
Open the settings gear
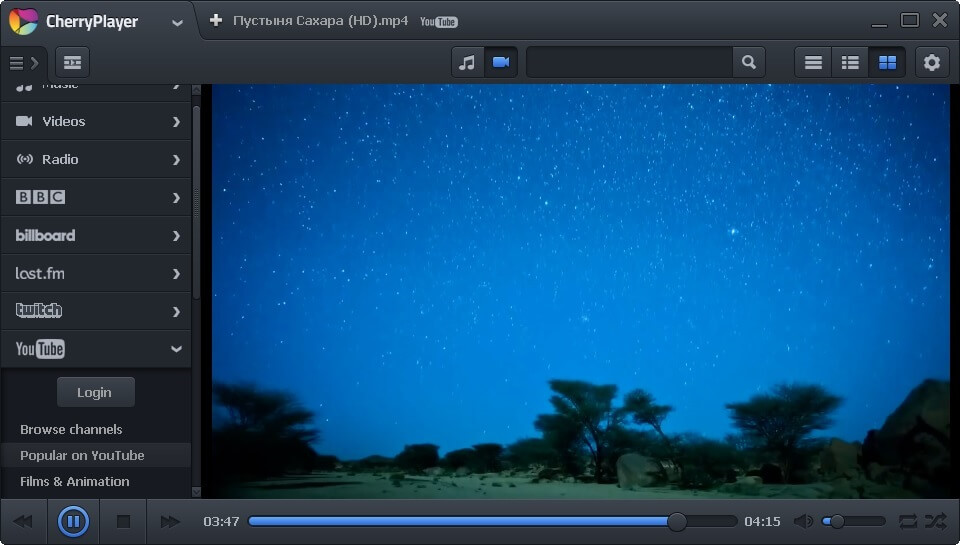[x=932, y=62]
